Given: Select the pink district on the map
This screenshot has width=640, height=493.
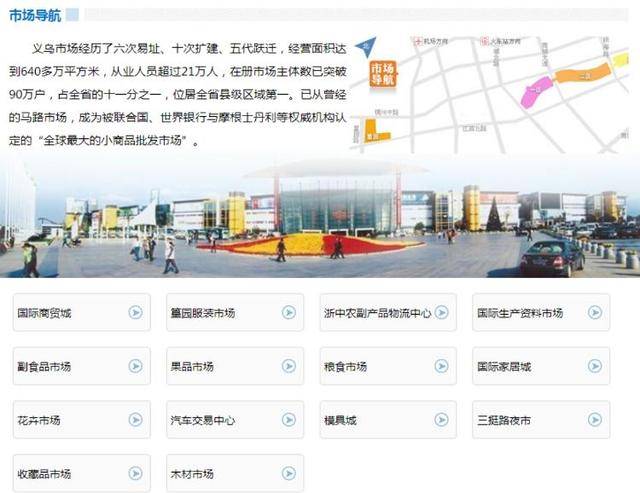Looking at the screenshot, I should pos(536,92).
